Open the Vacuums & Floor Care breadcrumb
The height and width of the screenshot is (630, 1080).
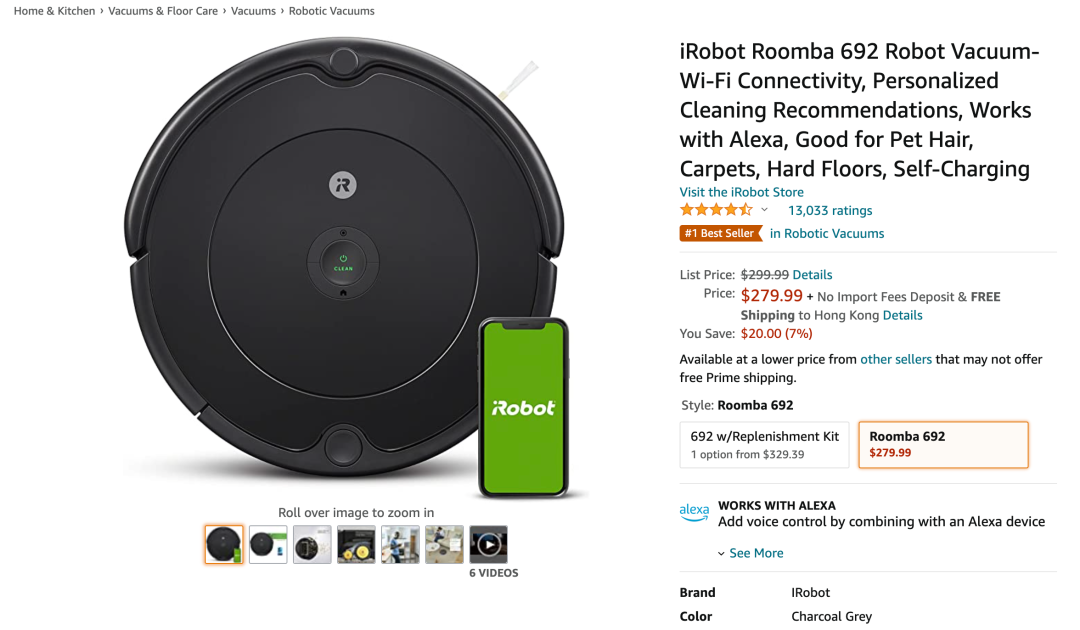(163, 11)
